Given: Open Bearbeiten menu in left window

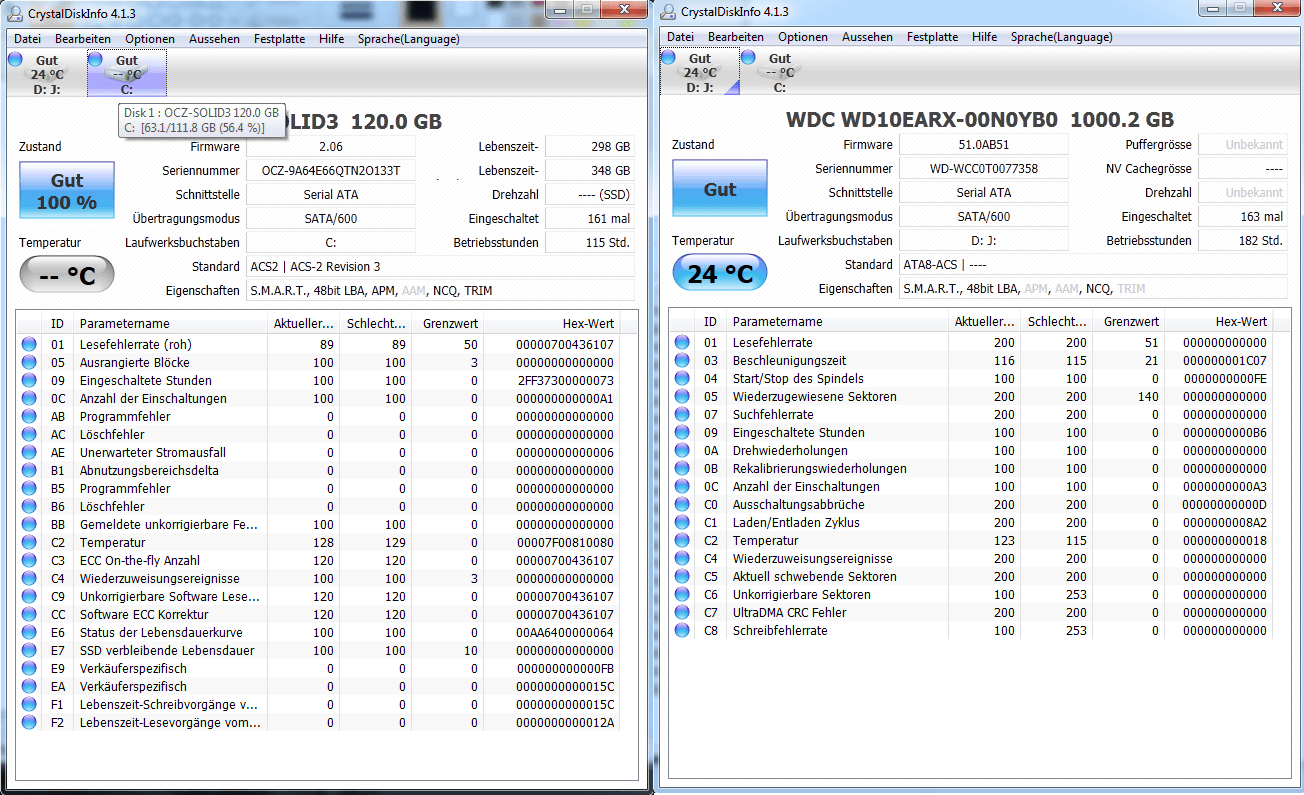Looking at the screenshot, I should click(x=83, y=39).
